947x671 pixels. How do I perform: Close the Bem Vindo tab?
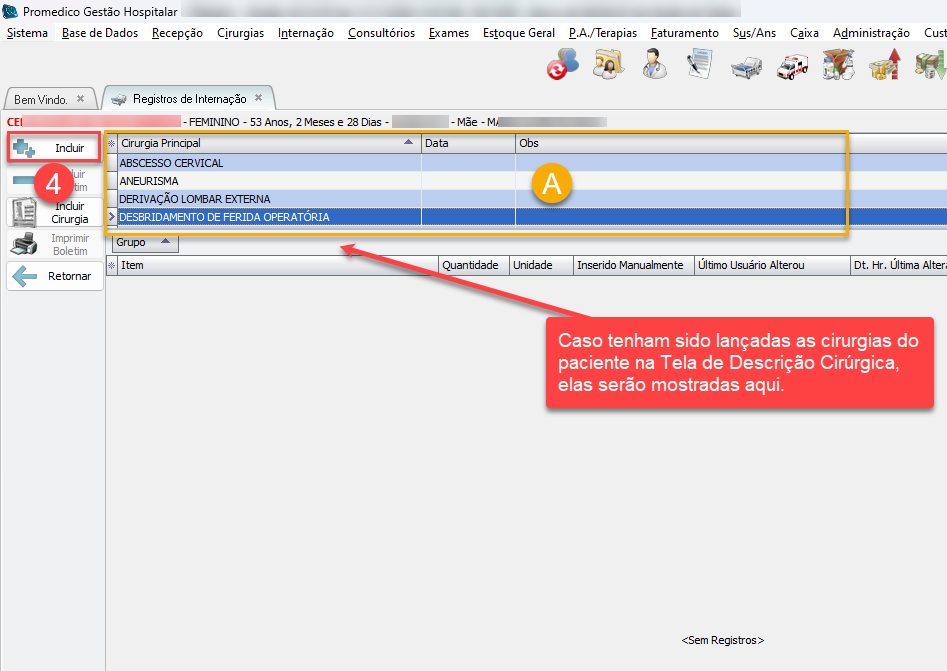coord(81,99)
